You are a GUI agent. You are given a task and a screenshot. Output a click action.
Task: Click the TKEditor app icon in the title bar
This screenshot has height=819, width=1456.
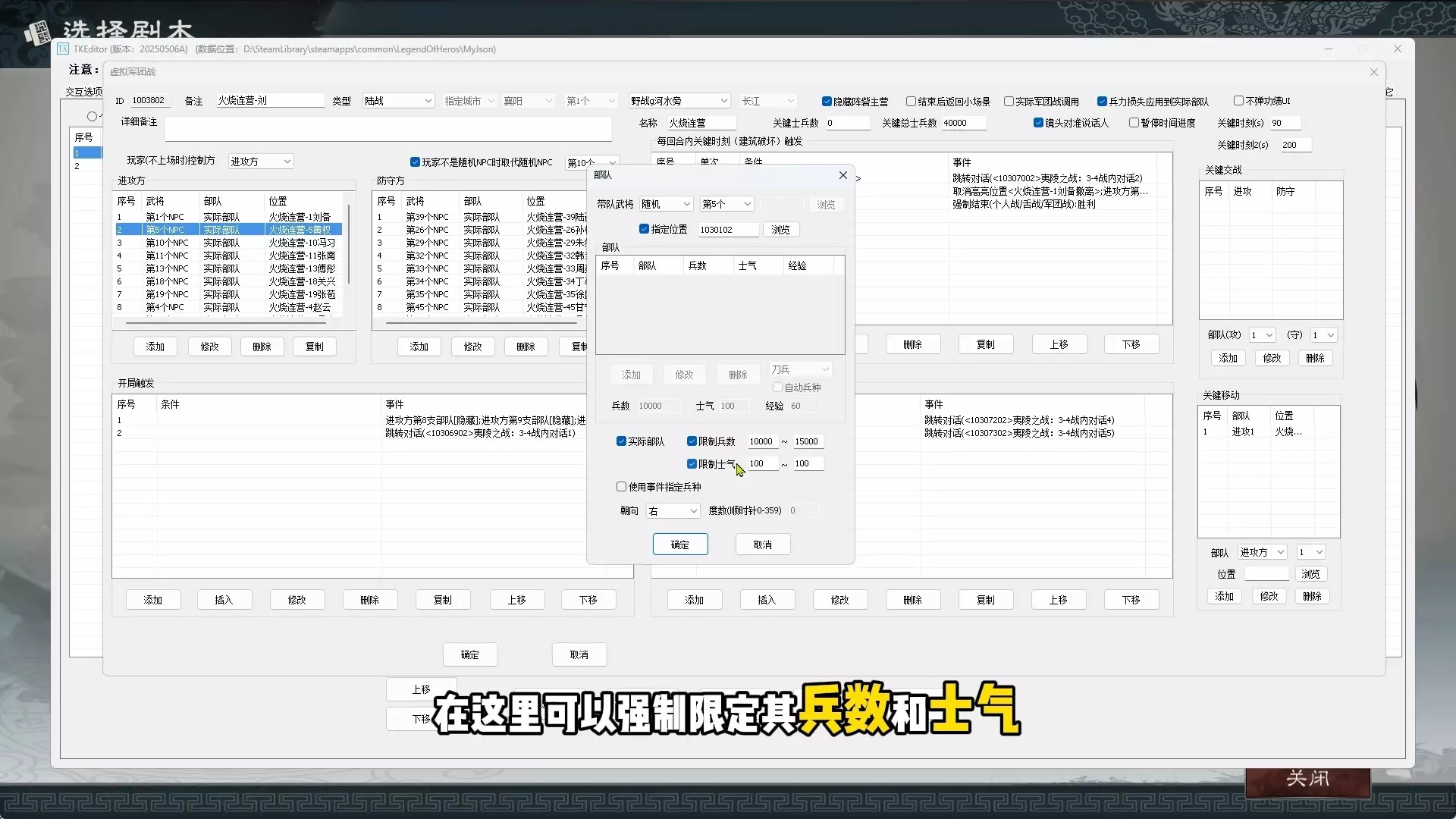point(63,49)
